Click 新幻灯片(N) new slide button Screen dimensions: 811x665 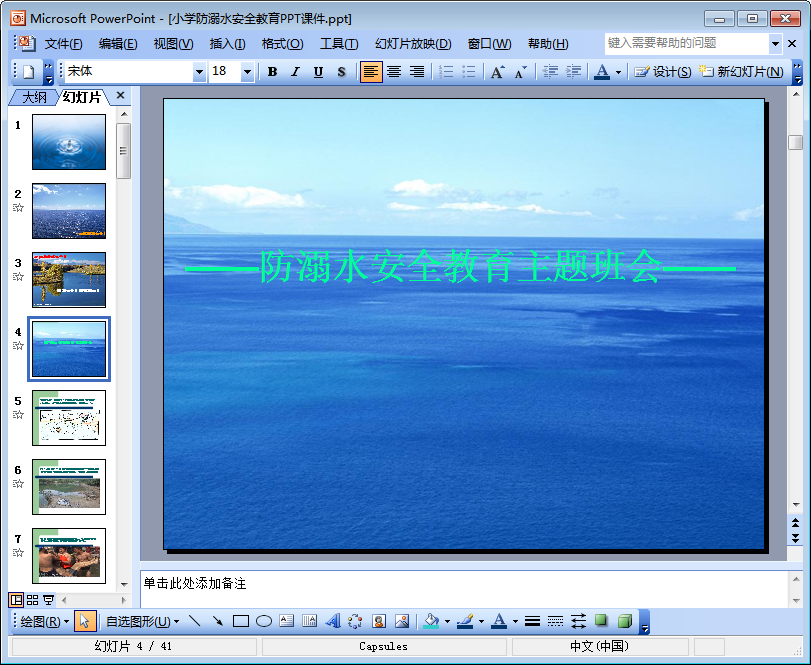click(x=741, y=72)
